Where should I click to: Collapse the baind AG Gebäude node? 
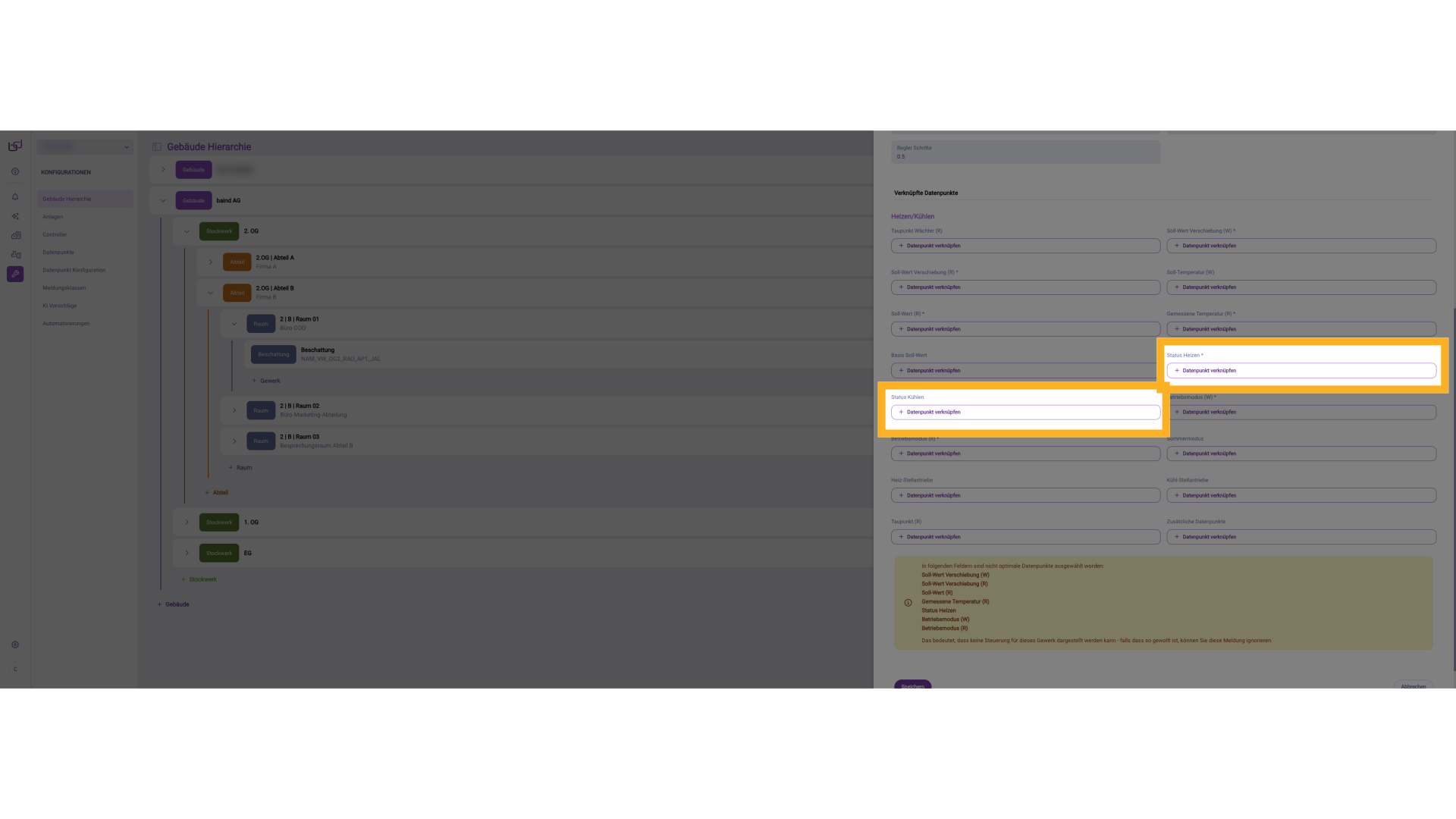pyautogui.click(x=163, y=201)
